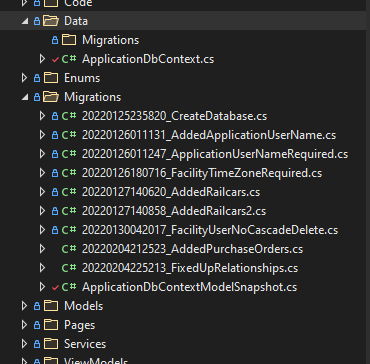Click the open Data folder icon
This screenshot has width=370, height=364.
51,21
